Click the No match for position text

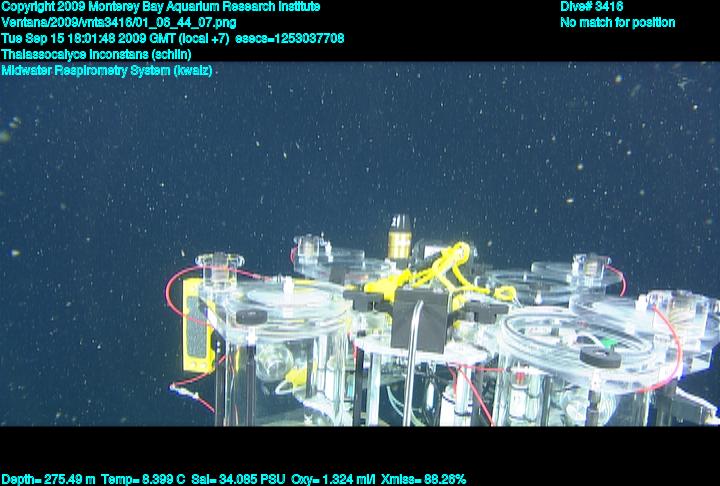pyautogui.click(x=618, y=23)
